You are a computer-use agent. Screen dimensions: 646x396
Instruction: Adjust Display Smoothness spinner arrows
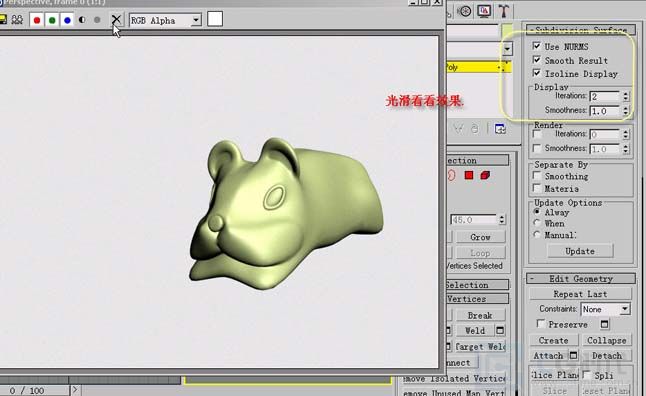click(x=626, y=111)
